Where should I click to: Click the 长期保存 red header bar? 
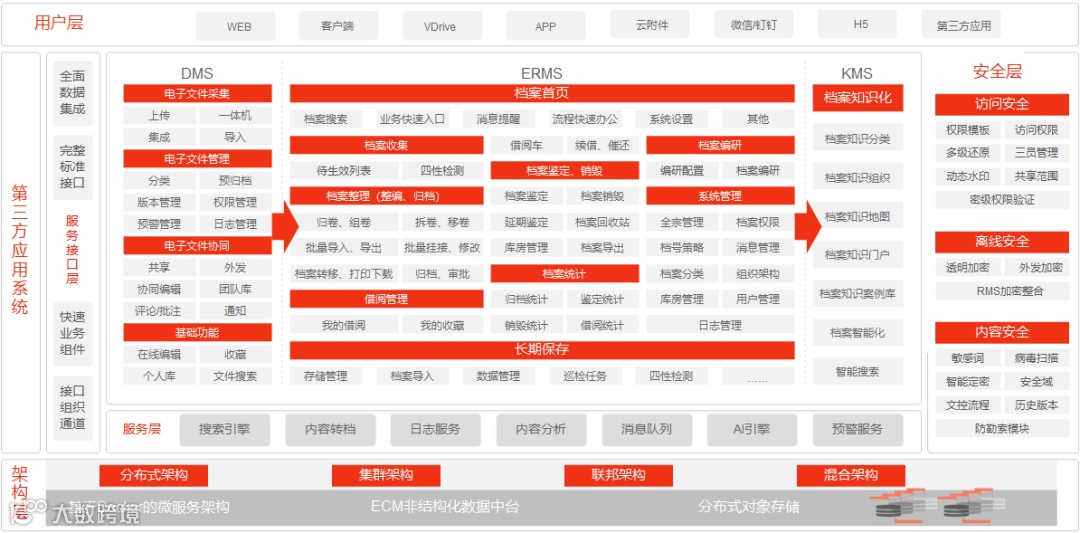542,351
